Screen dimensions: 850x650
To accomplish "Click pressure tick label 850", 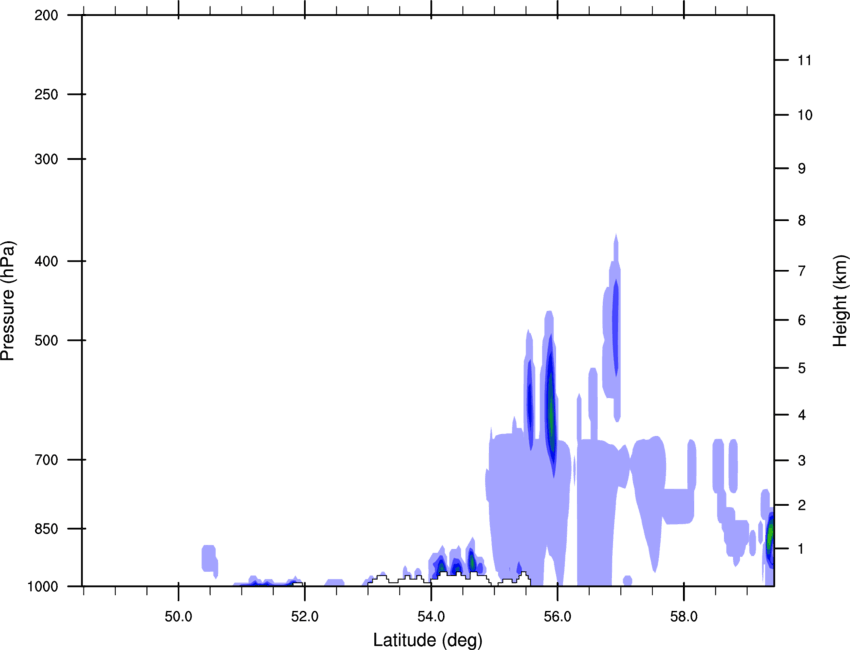I will coord(46,529).
